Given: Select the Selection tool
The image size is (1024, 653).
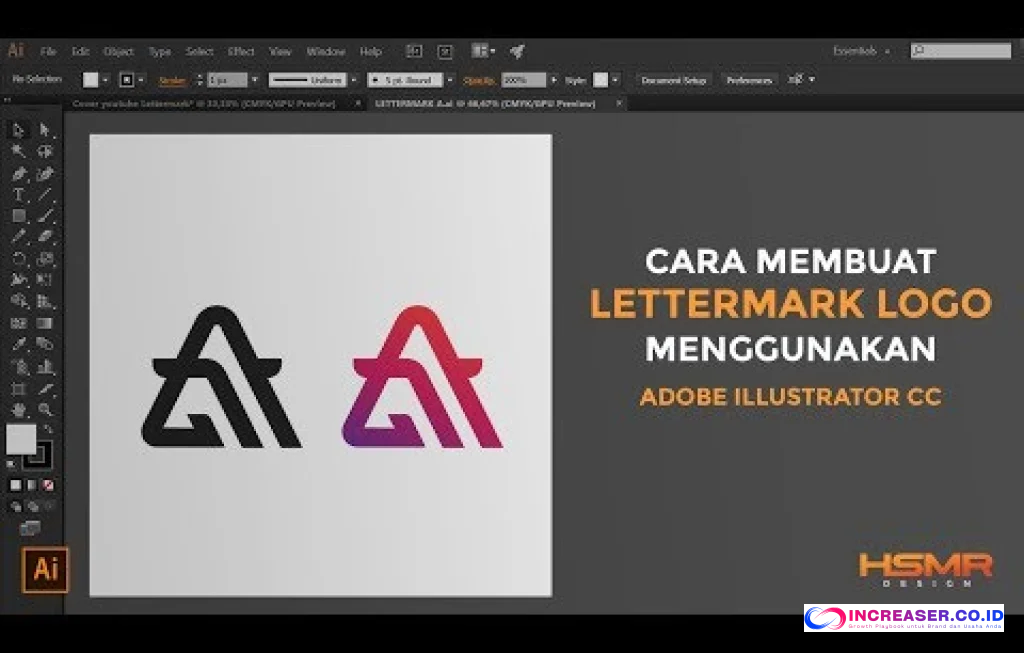Looking at the screenshot, I should pos(17,130).
